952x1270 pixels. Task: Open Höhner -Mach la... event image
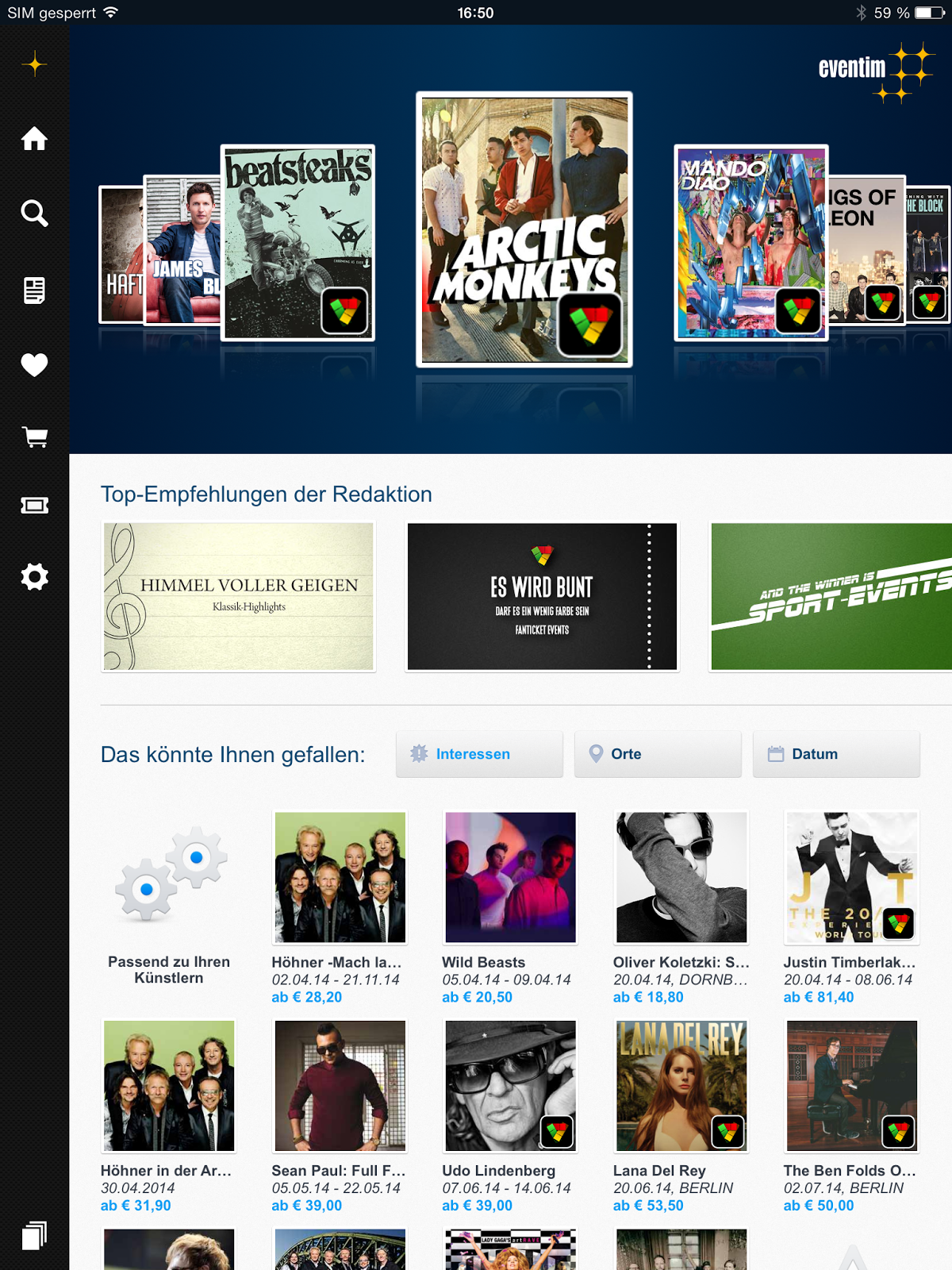(x=340, y=877)
